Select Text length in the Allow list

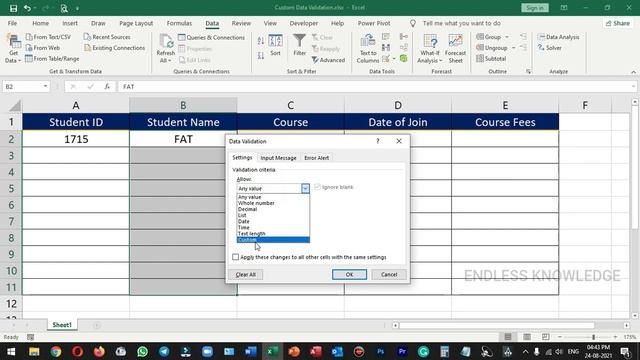click(x=273, y=233)
